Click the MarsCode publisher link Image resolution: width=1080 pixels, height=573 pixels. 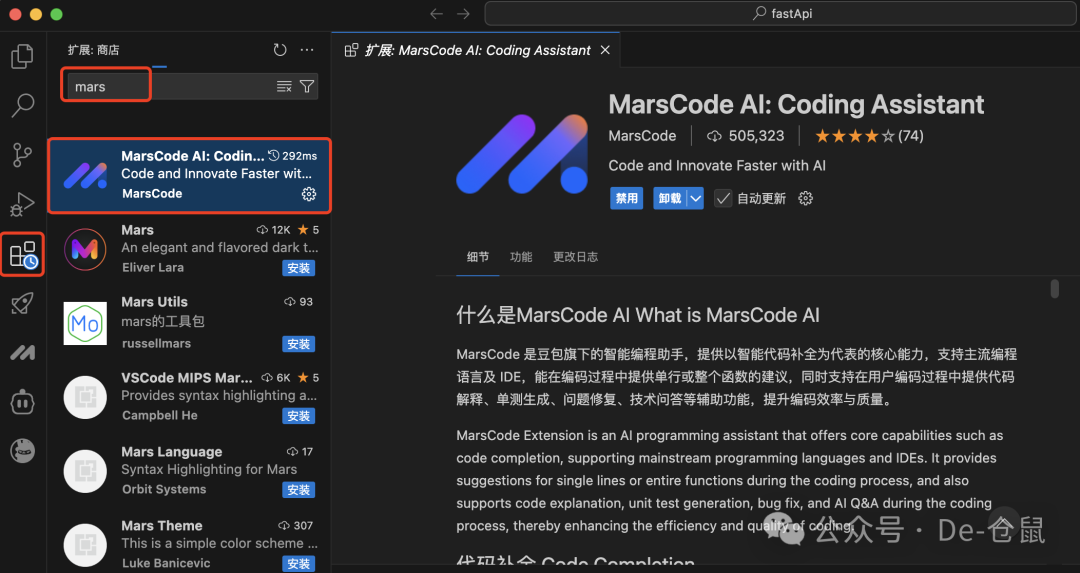point(642,136)
